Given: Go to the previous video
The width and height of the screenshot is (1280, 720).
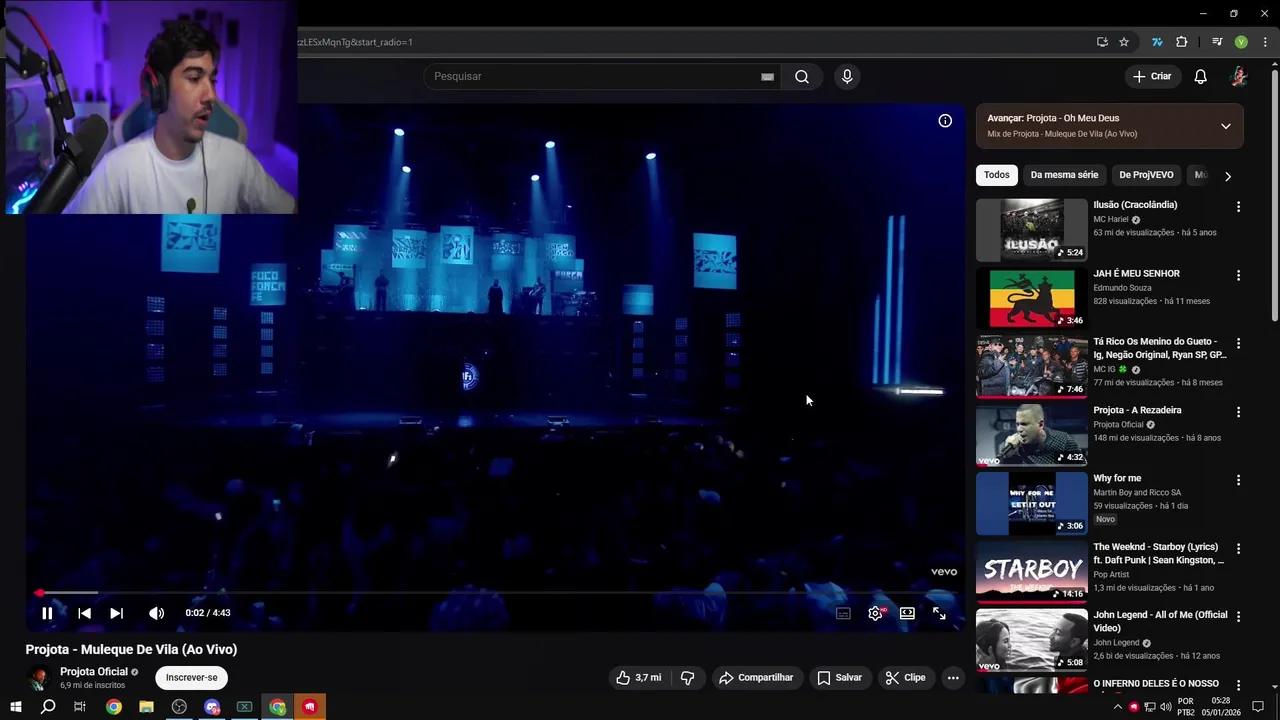Looking at the screenshot, I should [84, 613].
